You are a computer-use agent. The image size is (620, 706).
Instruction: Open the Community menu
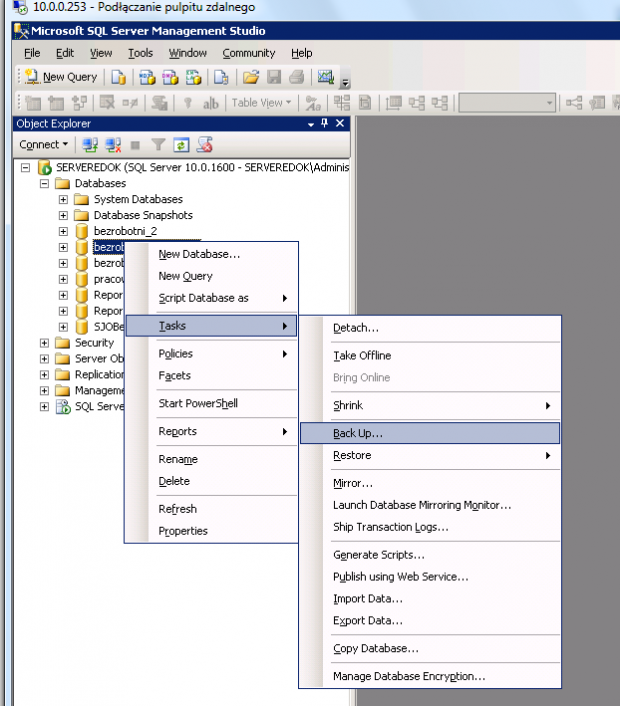point(249,53)
